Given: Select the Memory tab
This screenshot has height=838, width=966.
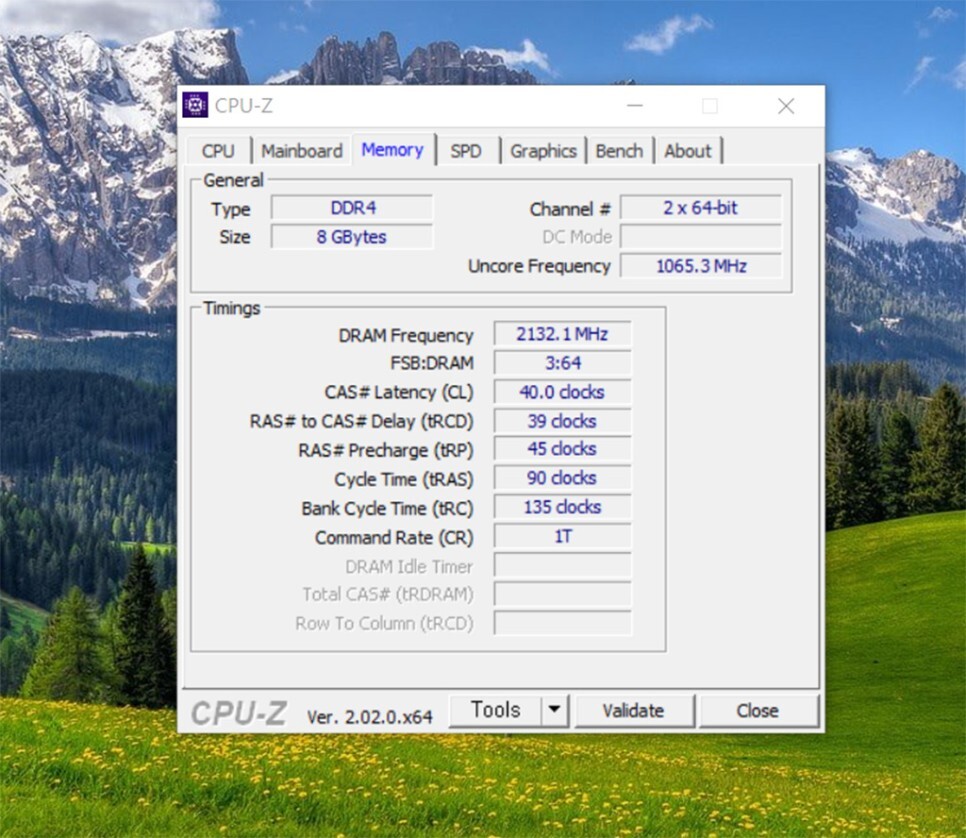Looking at the screenshot, I should coord(393,150).
